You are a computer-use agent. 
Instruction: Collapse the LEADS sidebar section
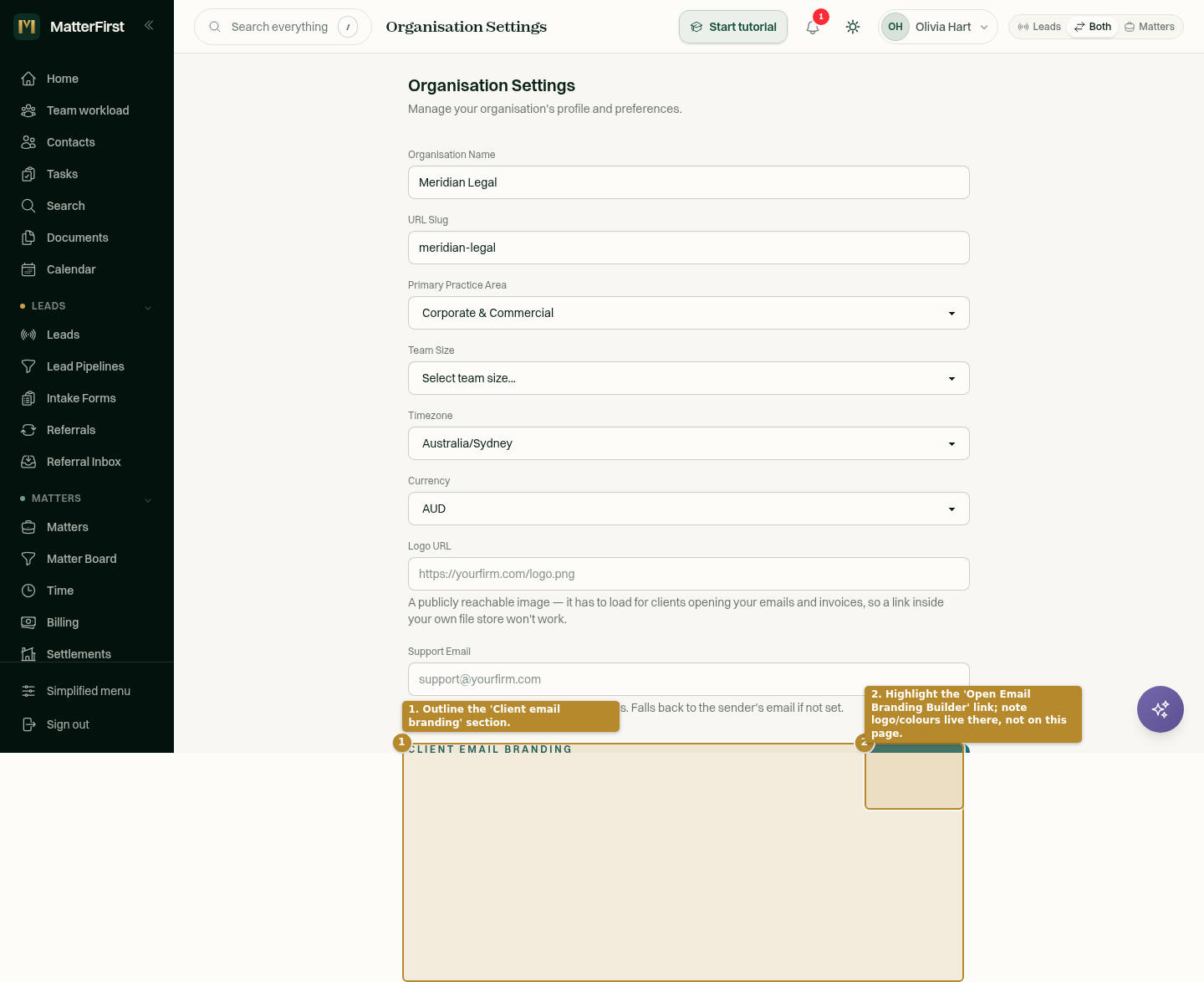click(148, 307)
